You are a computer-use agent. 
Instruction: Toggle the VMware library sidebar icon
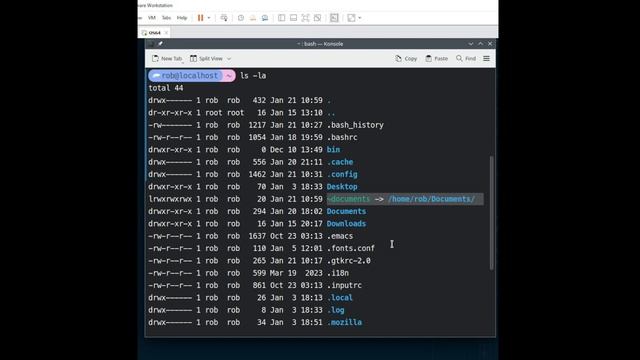(x=282, y=18)
